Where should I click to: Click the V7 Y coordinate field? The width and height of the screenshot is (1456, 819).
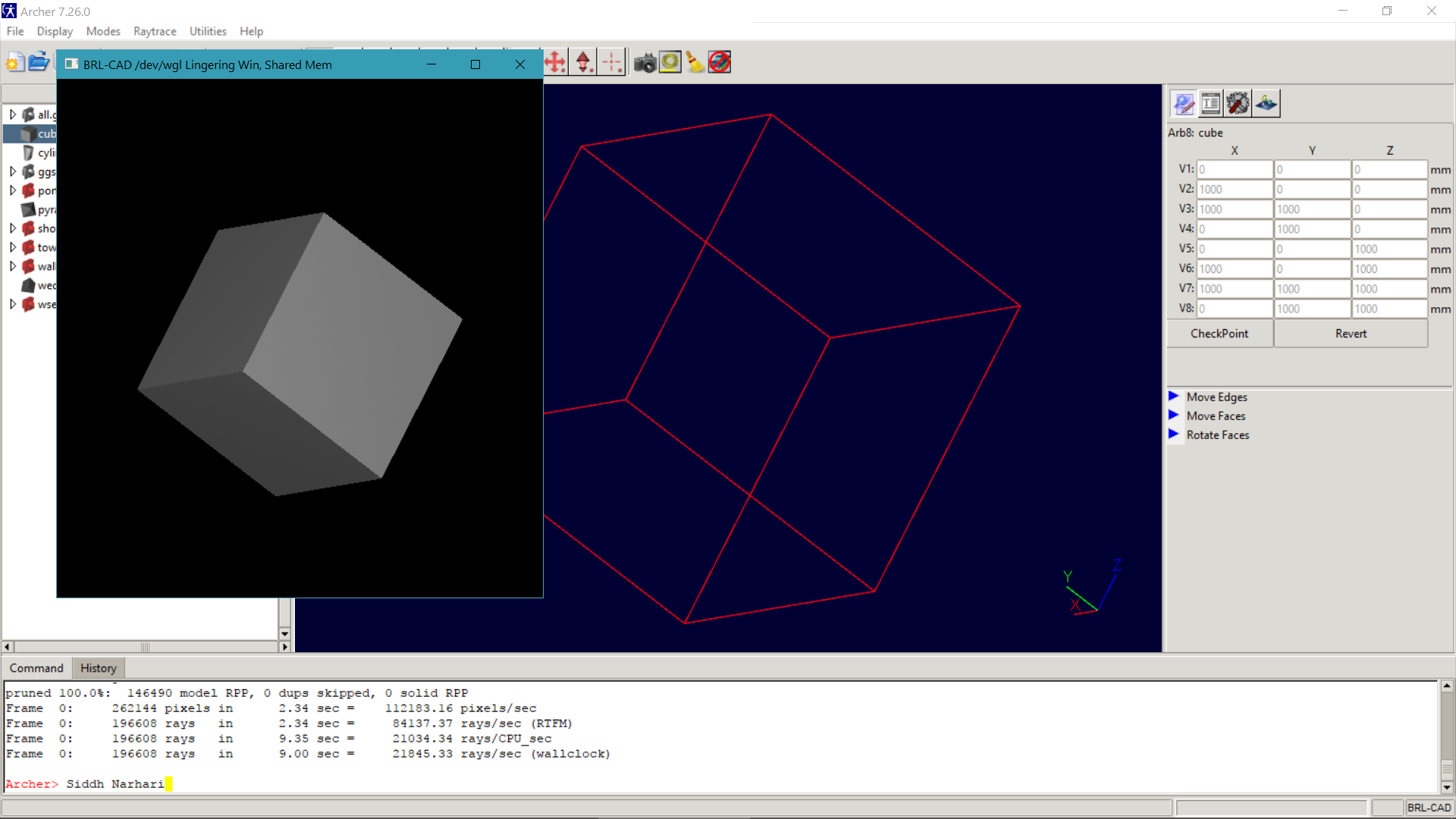(x=1312, y=289)
